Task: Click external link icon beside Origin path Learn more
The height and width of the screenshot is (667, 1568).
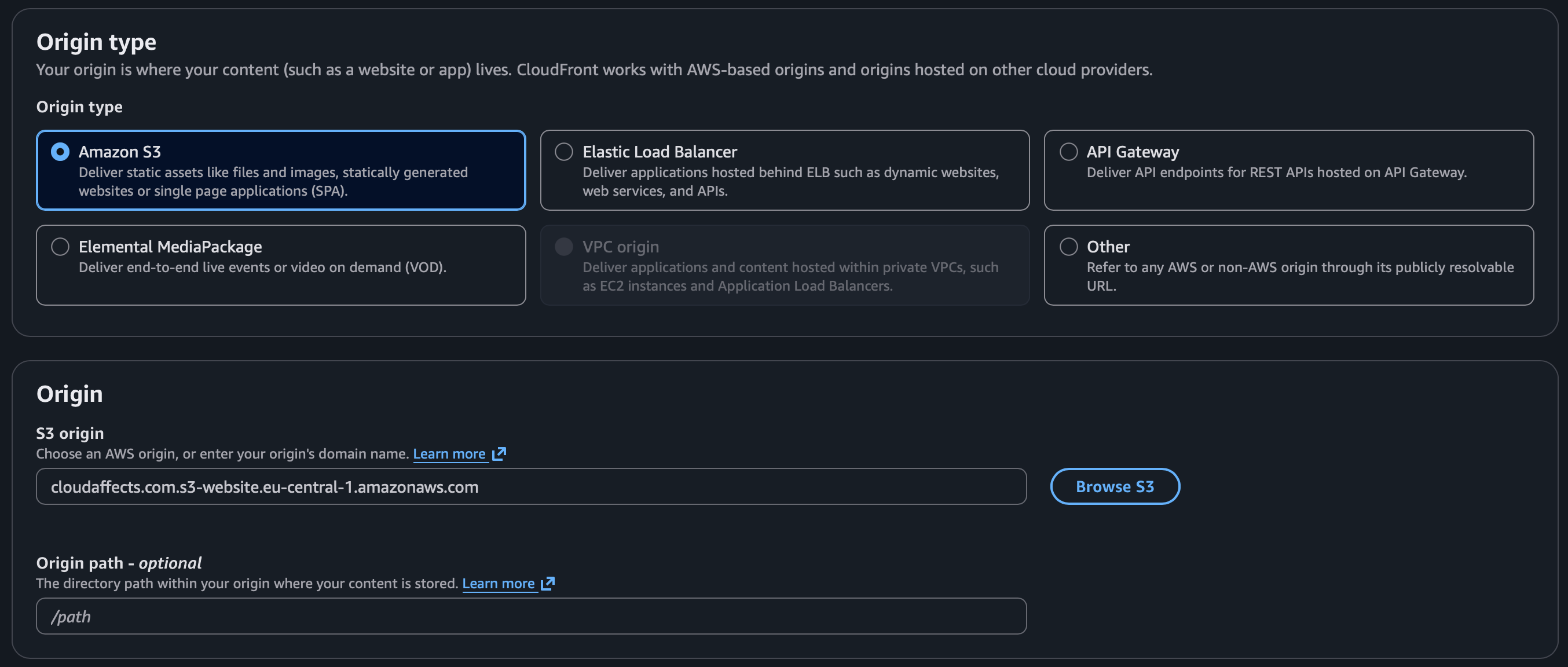Action: pyautogui.click(x=548, y=584)
